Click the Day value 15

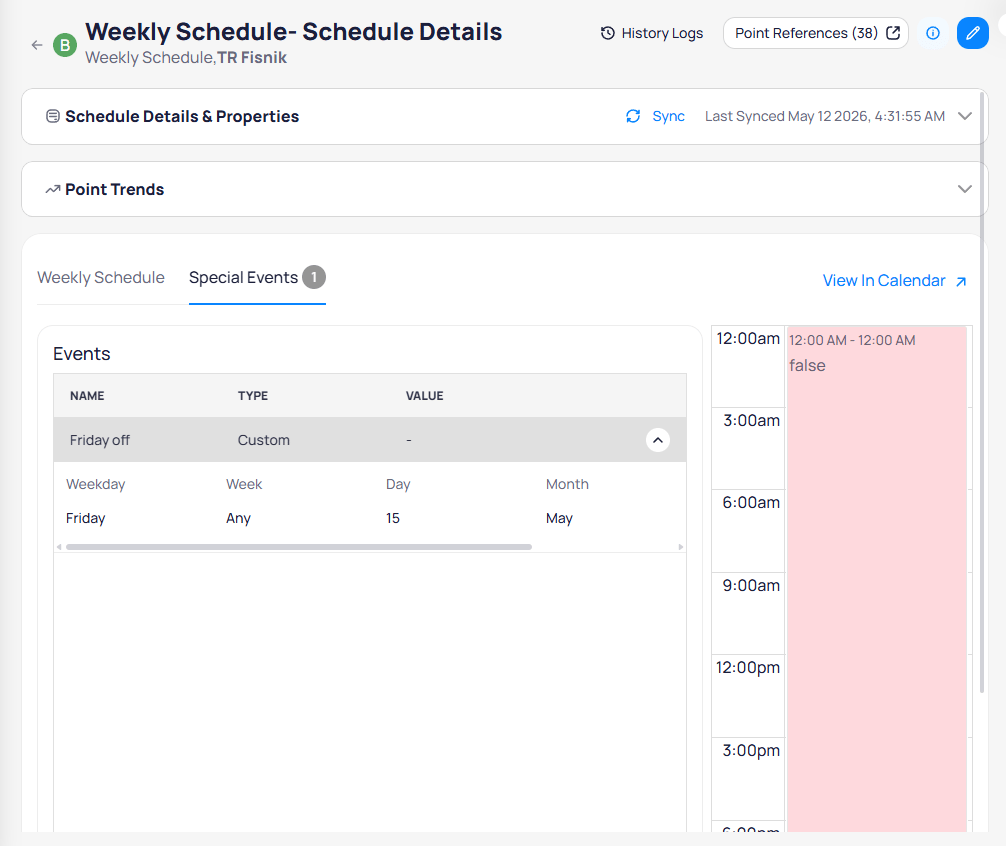point(393,518)
